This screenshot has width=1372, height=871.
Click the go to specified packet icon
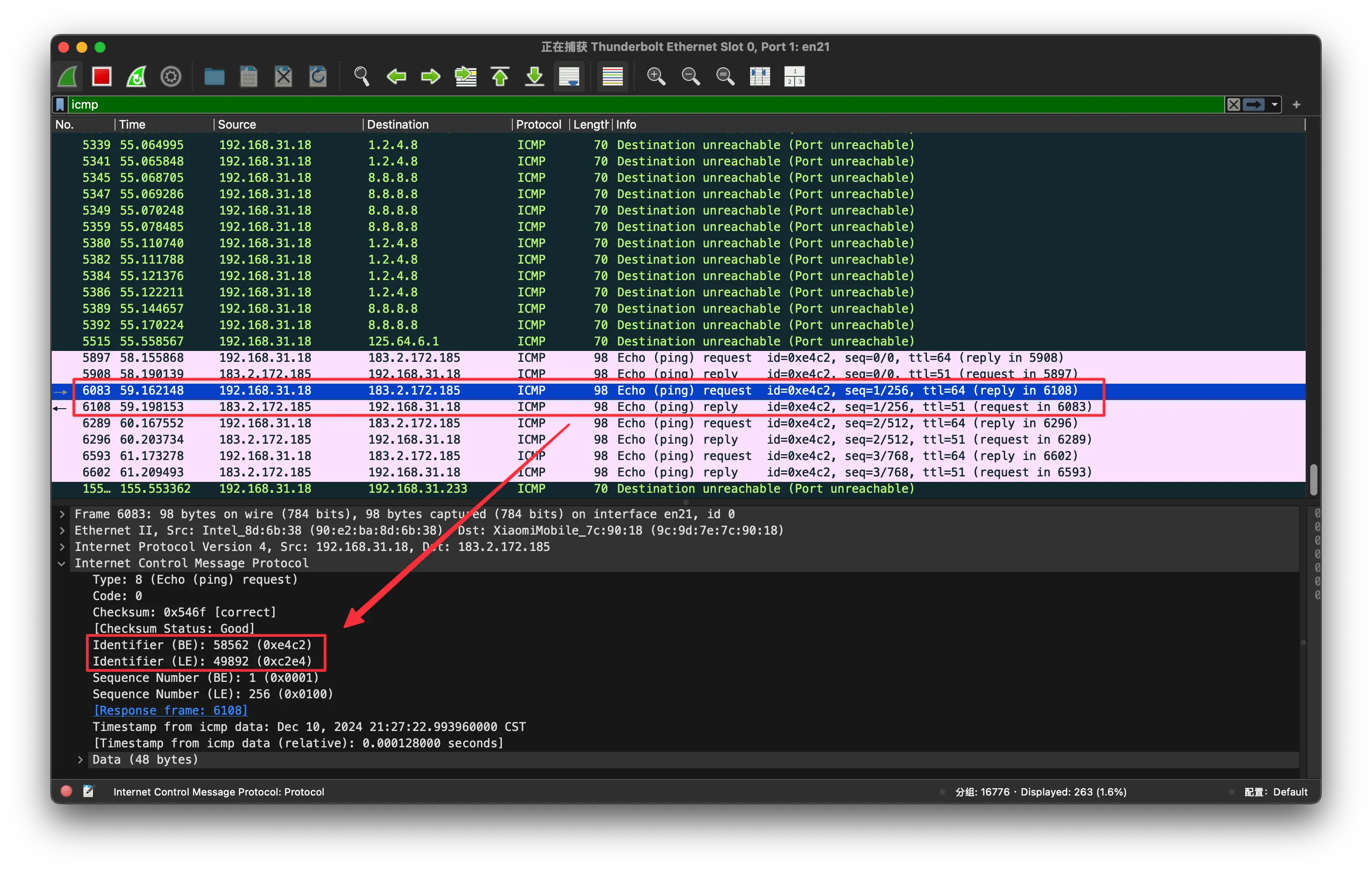(x=465, y=76)
